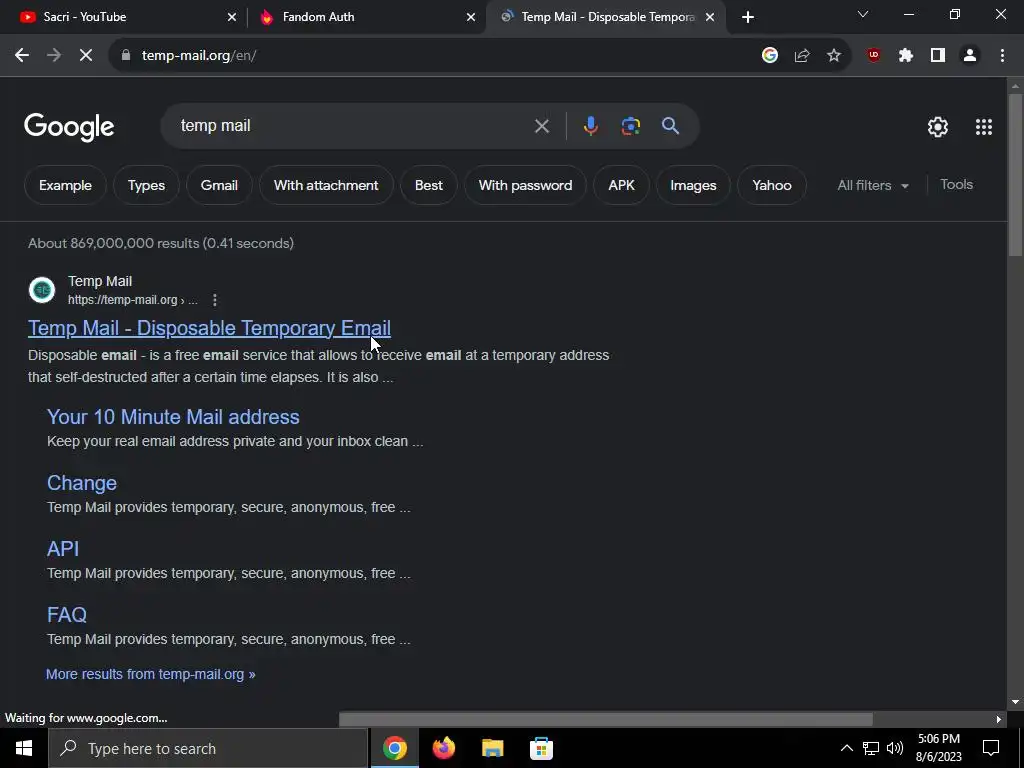Click the Google logo
1024x768 pixels.
click(x=69, y=127)
